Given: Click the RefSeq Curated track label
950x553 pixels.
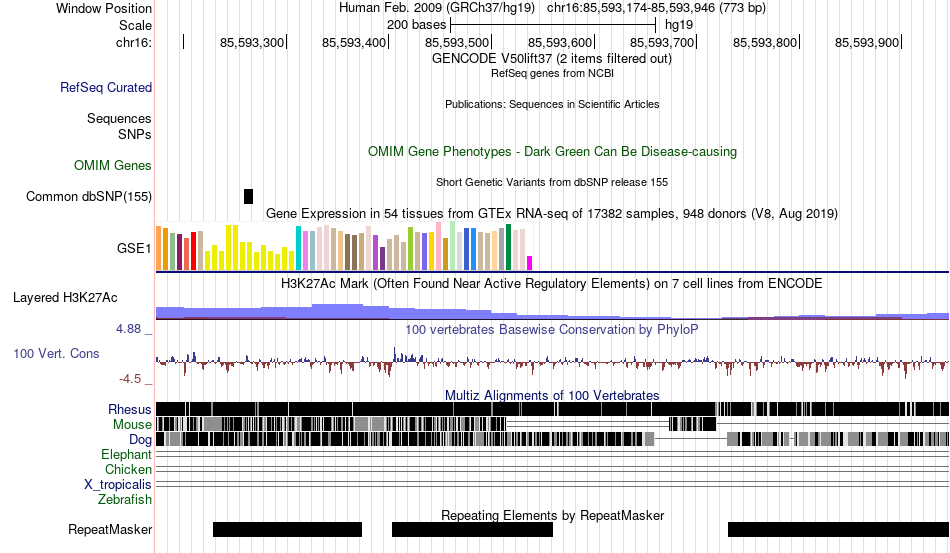Looking at the screenshot, I should [106, 87].
